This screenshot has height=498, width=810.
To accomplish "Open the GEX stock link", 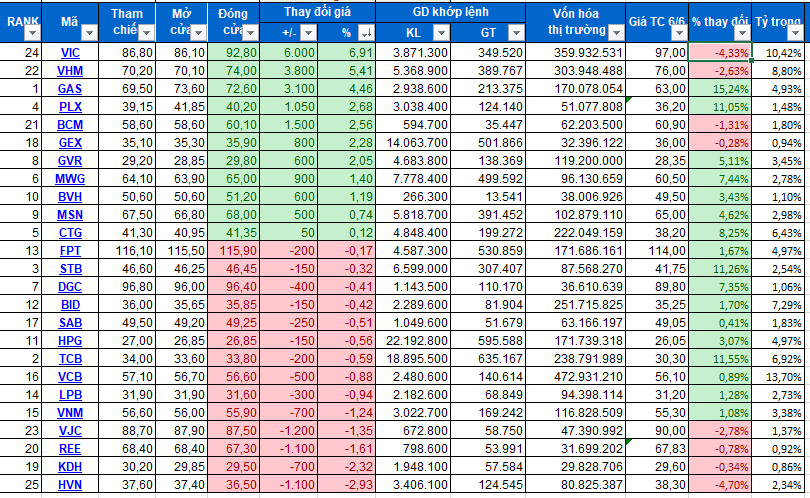I will pyautogui.click(x=70, y=143).
